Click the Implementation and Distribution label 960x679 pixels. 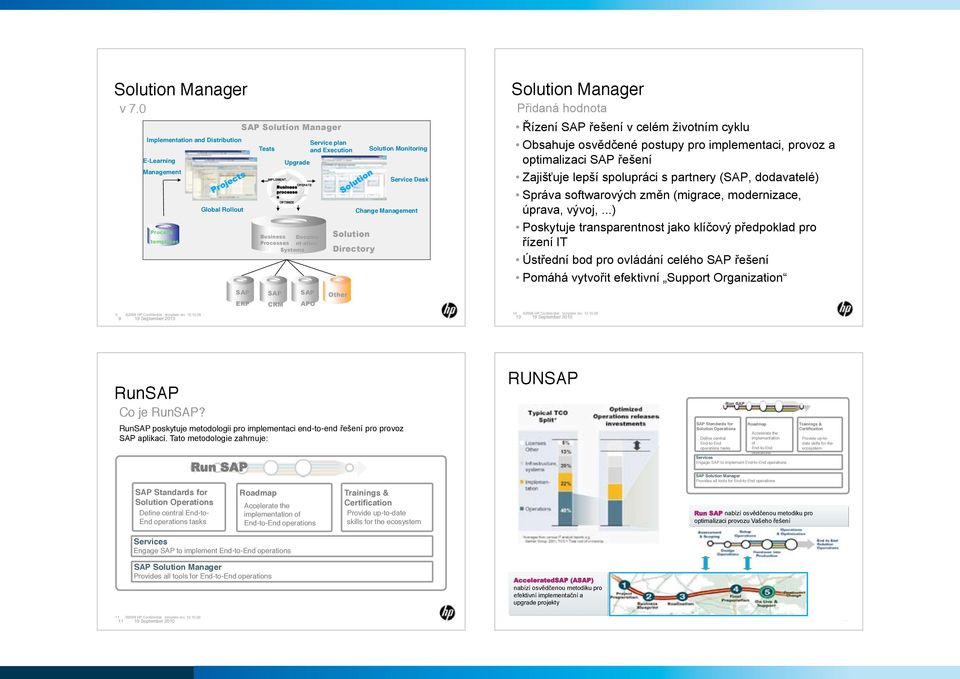point(193,140)
